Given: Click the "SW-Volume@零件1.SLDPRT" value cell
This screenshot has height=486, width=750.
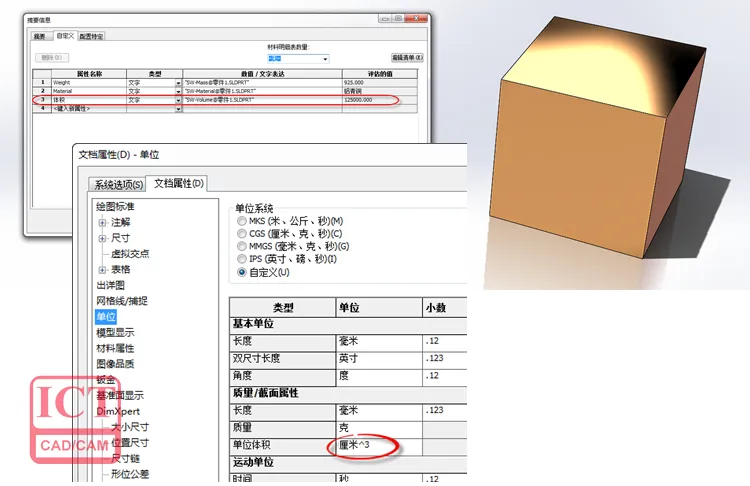Looking at the screenshot, I should tap(262, 100).
